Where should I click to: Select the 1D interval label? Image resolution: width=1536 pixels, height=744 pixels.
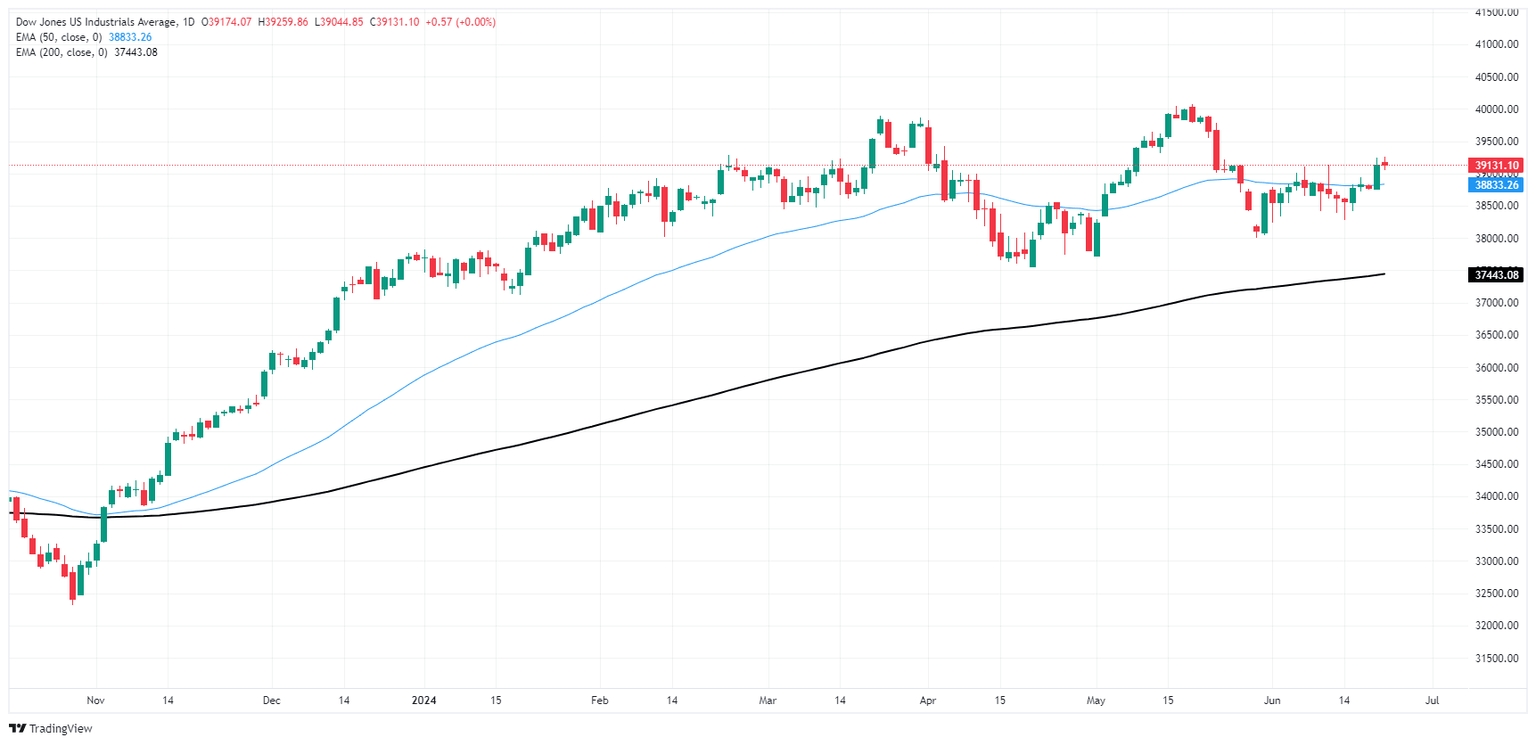[185, 22]
